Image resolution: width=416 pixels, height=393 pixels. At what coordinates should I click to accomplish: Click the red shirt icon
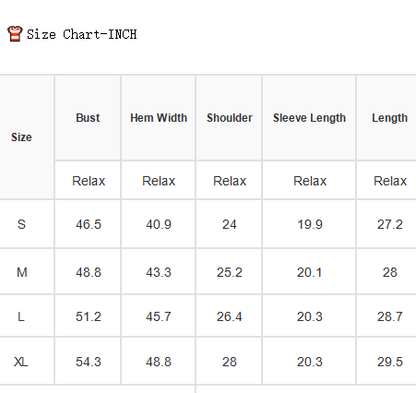15,34
